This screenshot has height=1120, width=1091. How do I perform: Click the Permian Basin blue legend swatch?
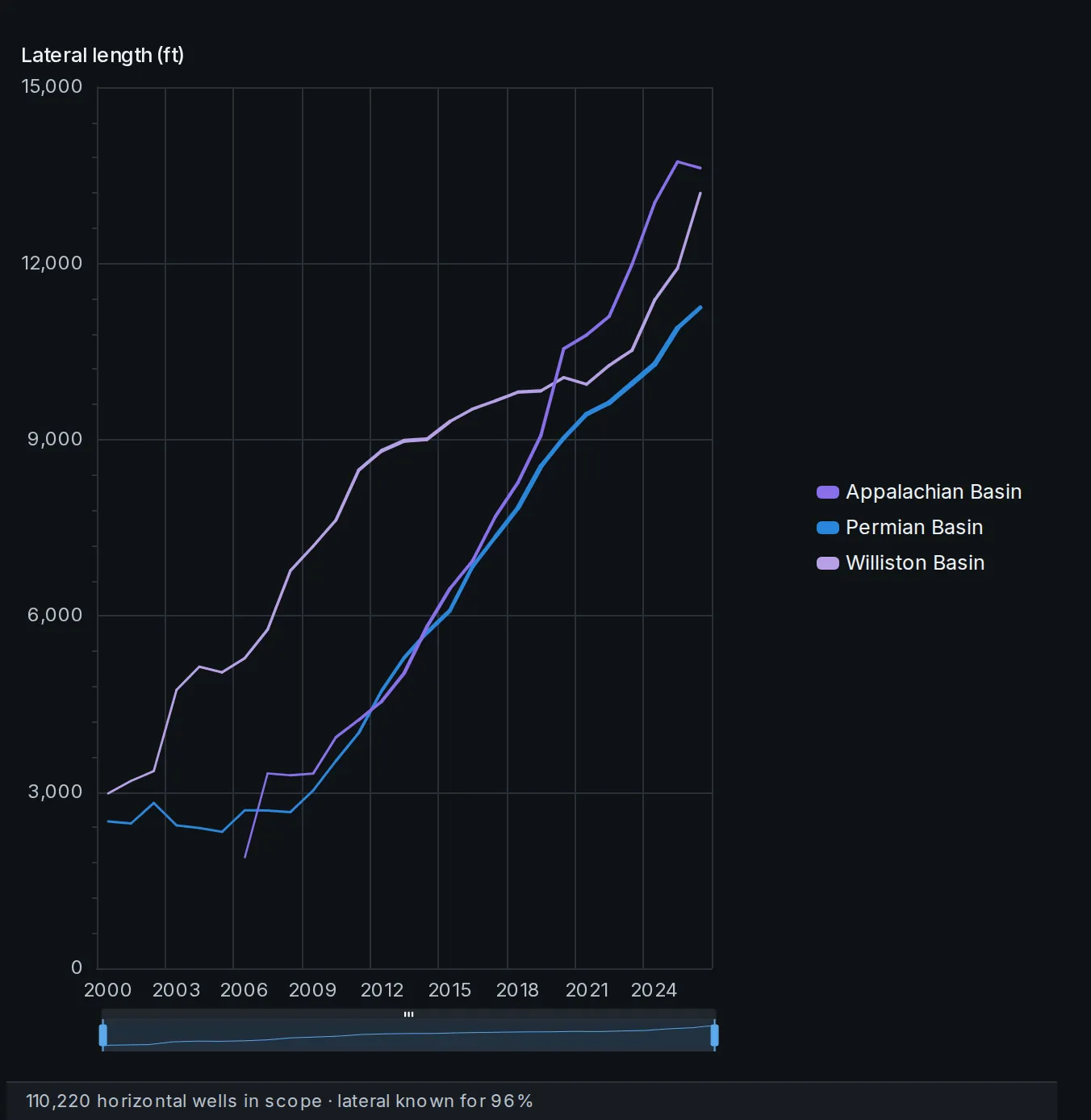click(828, 528)
